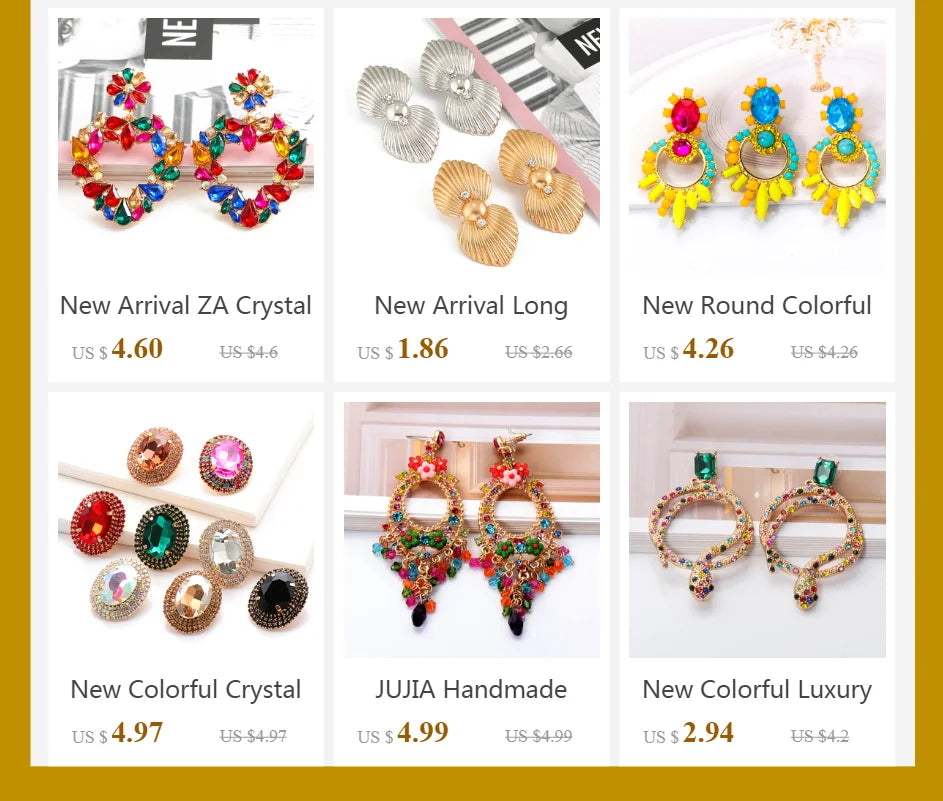Image resolution: width=943 pixels, height=801 pixels.
Task: Open the handmade floral tassel earrings image
Action: [x=472, y=530]
